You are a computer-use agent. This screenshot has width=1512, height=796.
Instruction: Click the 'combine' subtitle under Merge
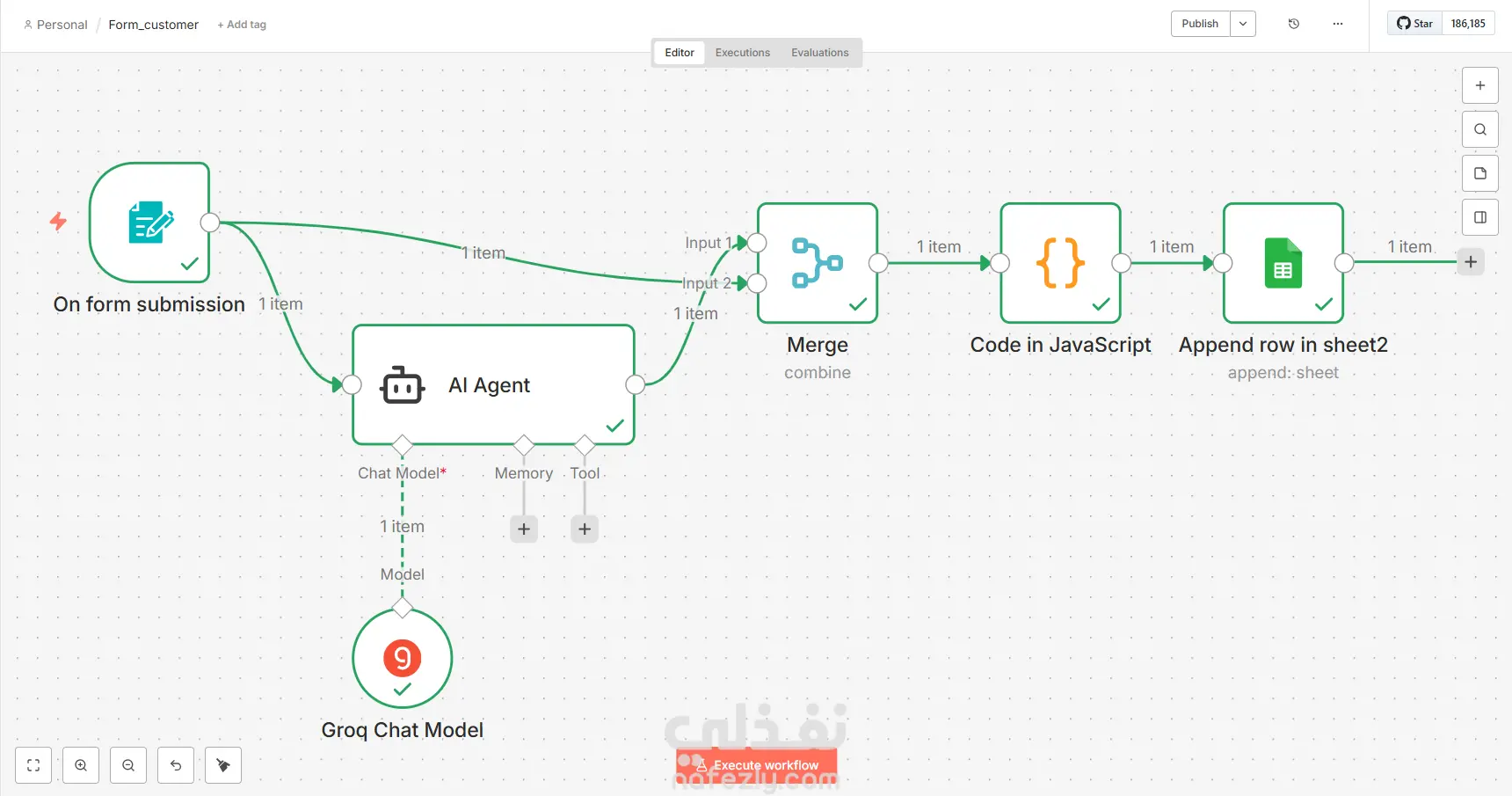[x=818, y=373]
